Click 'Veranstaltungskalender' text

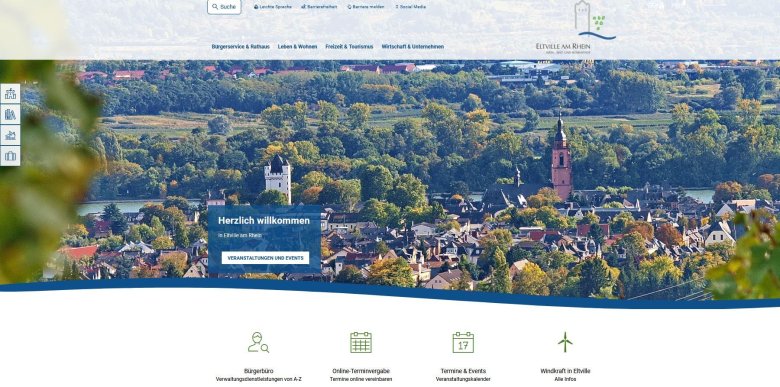coord(463,379)
